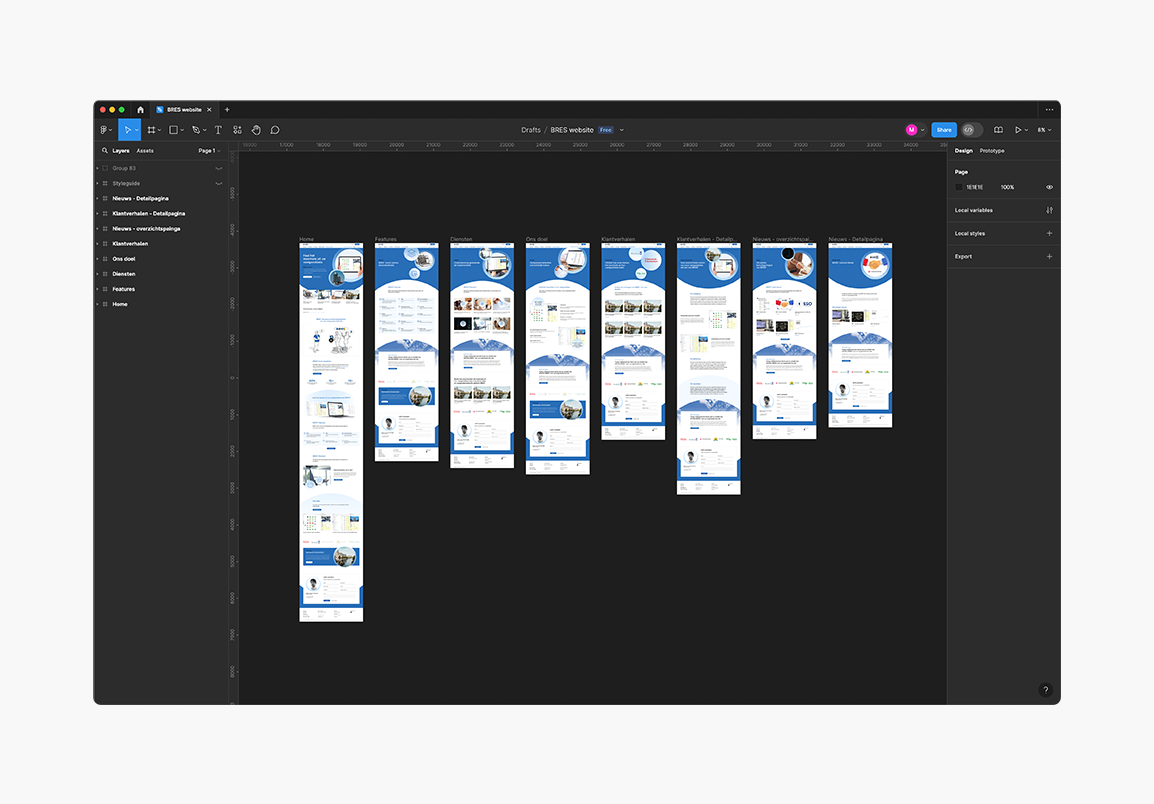Click the page background color swatch
1154x804 pixels.
point(959,187)
